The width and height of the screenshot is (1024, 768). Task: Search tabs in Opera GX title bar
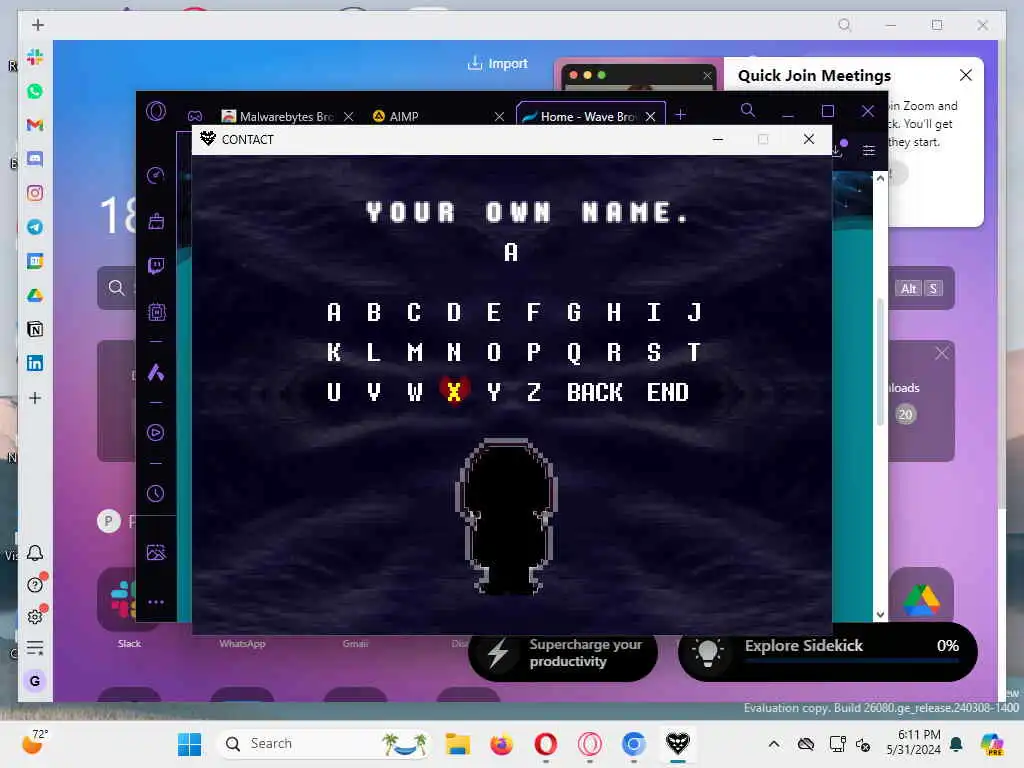[x=748, y=110]
